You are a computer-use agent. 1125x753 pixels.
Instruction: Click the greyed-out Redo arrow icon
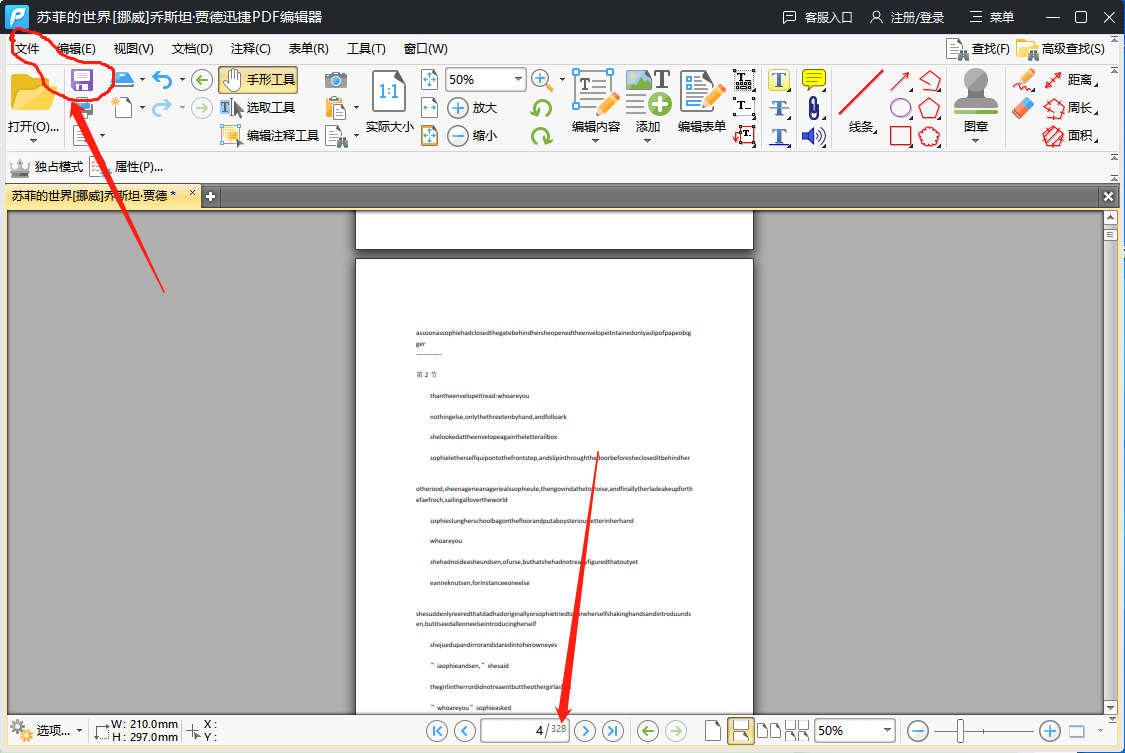pos(162,108)
